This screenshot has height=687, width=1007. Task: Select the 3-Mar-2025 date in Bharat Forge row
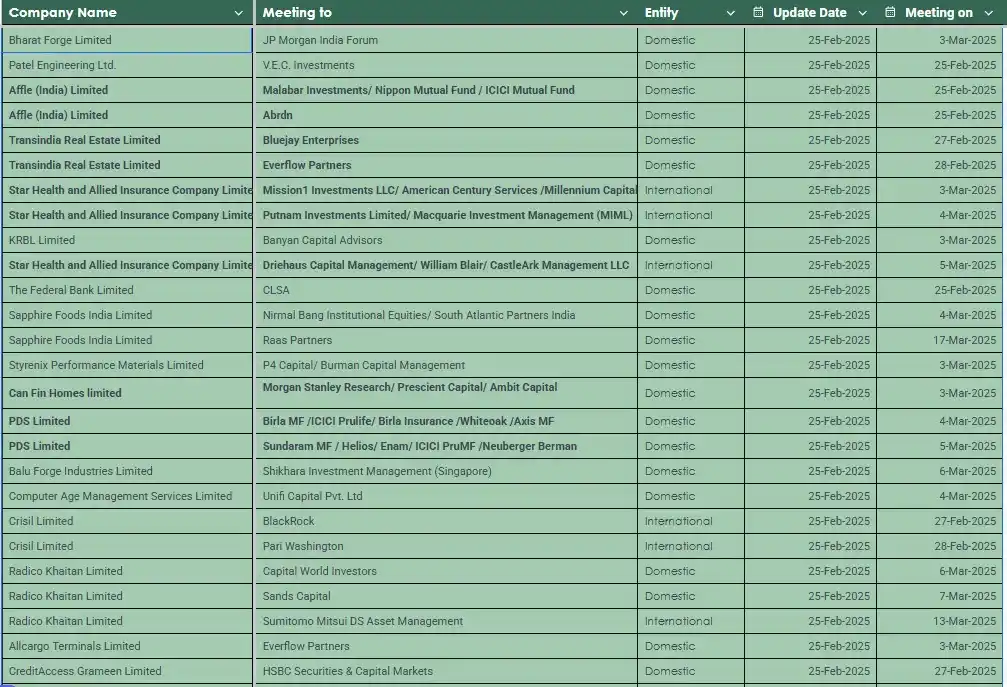coord(940,40)
